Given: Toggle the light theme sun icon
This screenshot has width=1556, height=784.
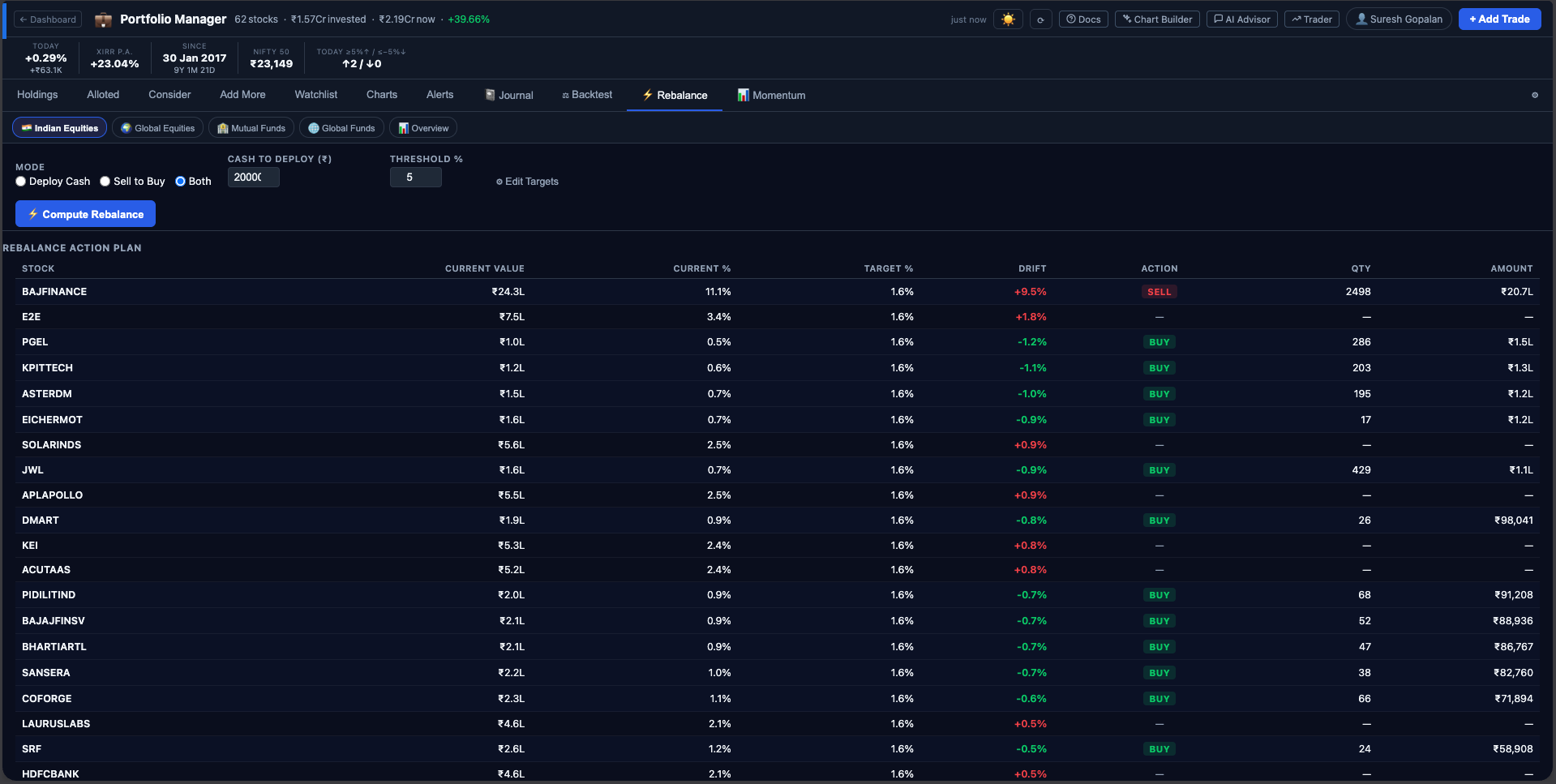Looking at the screenshot, I should pos(1007,18).
